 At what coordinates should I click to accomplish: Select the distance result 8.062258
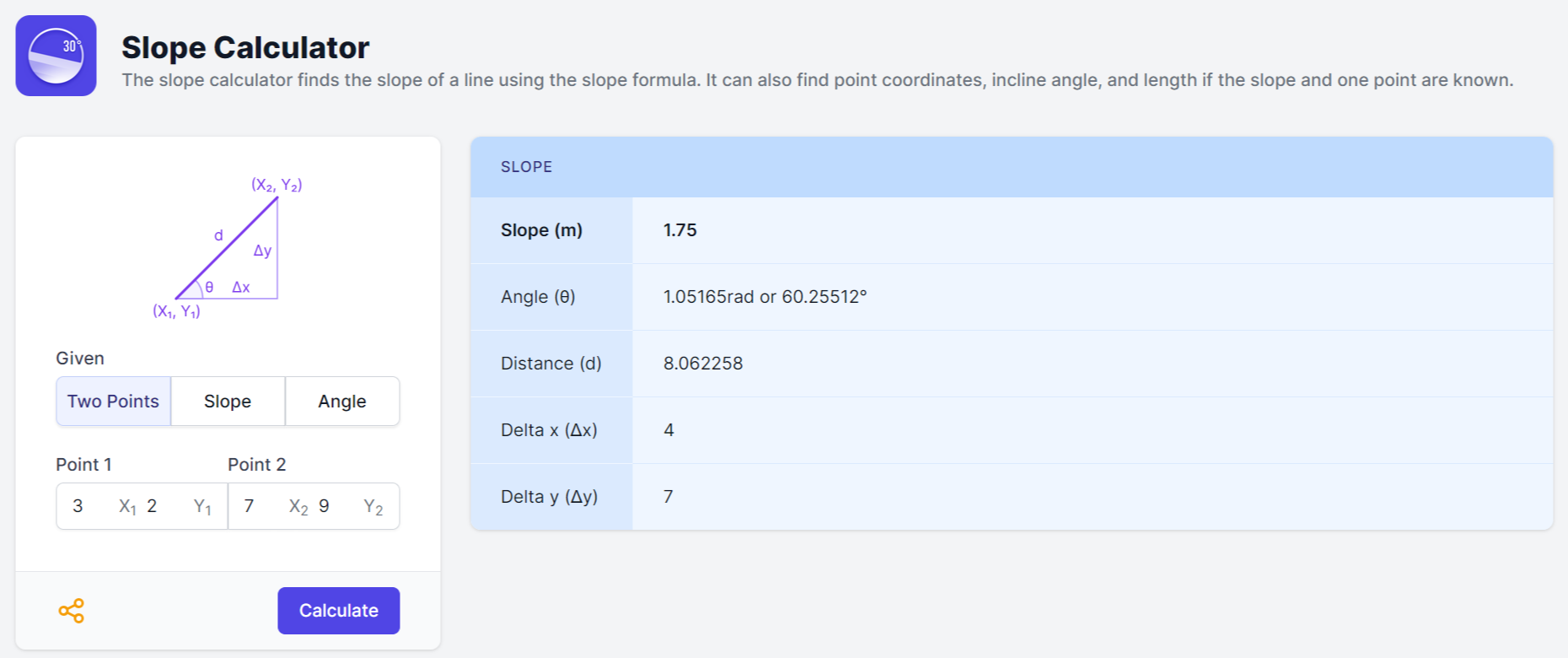tap(702, 364)
